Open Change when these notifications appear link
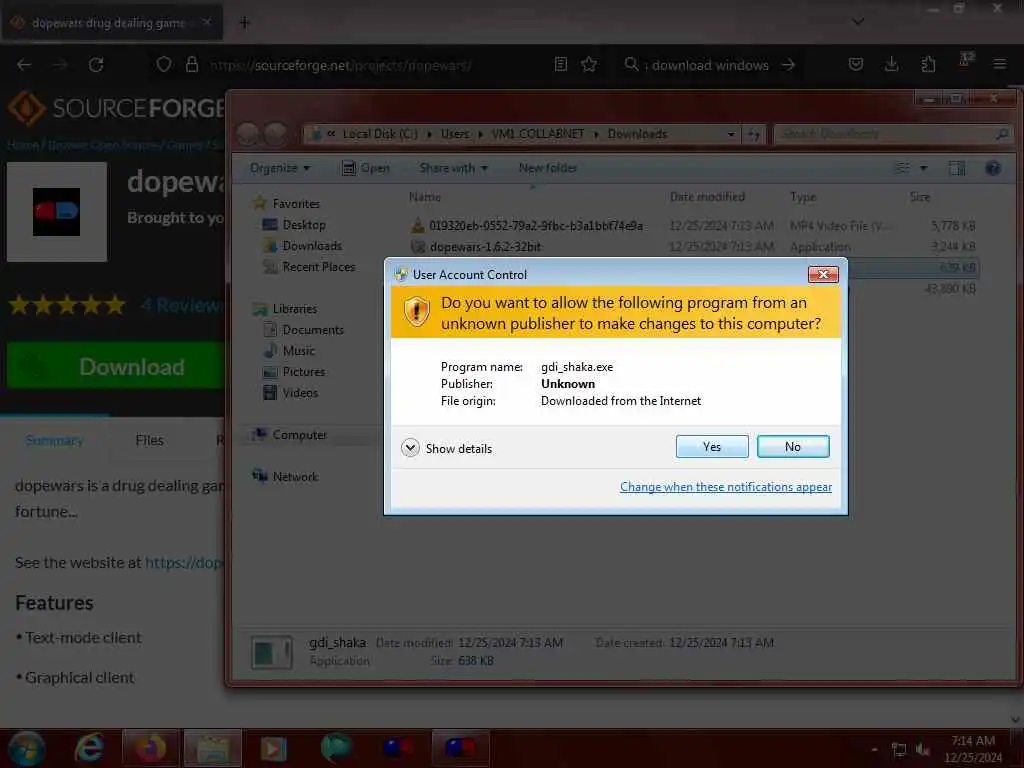The image size is (1024, 768). click(726, 487)
